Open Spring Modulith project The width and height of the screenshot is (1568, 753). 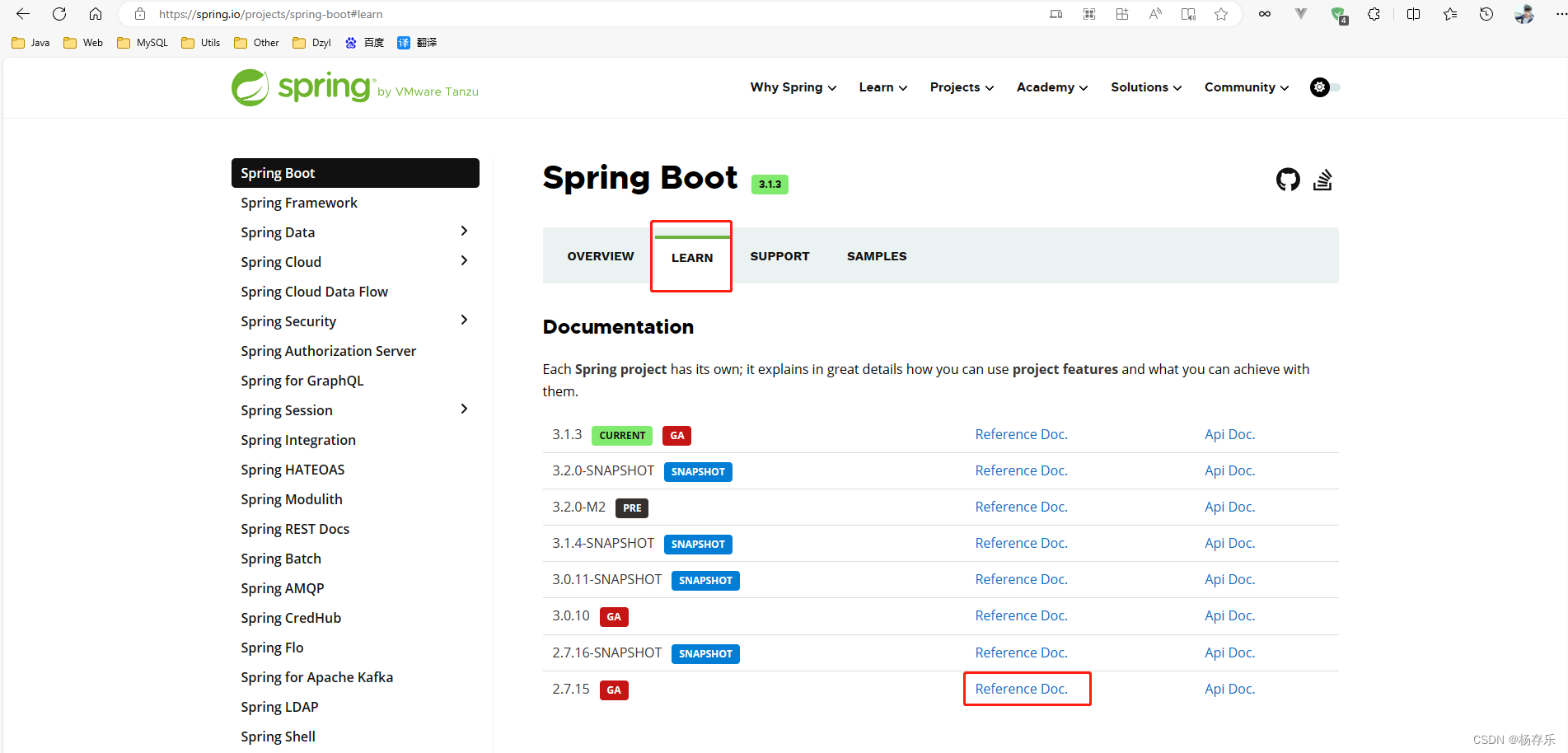coord(292,499)
